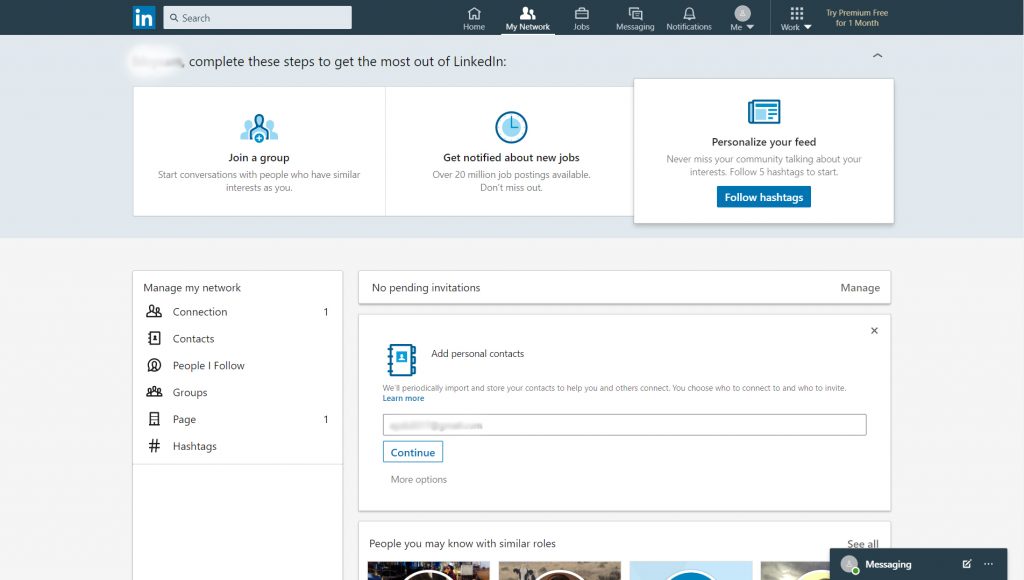Click the email address input field
Viewport: 1024px width, 580px height.
(x=624, y=425)
